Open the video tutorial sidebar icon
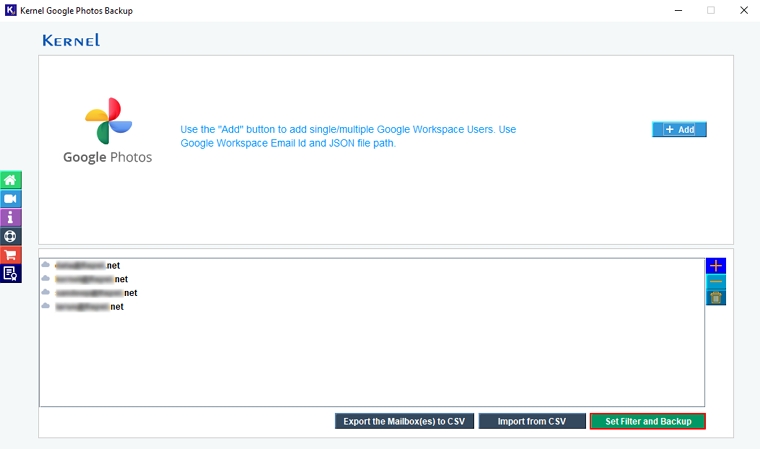This screenshot has height=449, width=760. (x=11, y=199)
